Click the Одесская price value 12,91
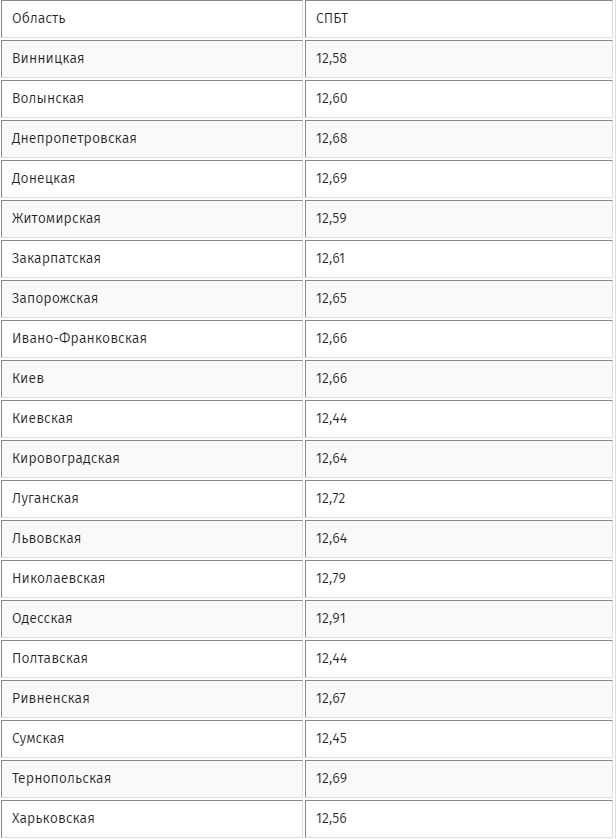This screenshot has width=616, height=839. click(331, 618)
